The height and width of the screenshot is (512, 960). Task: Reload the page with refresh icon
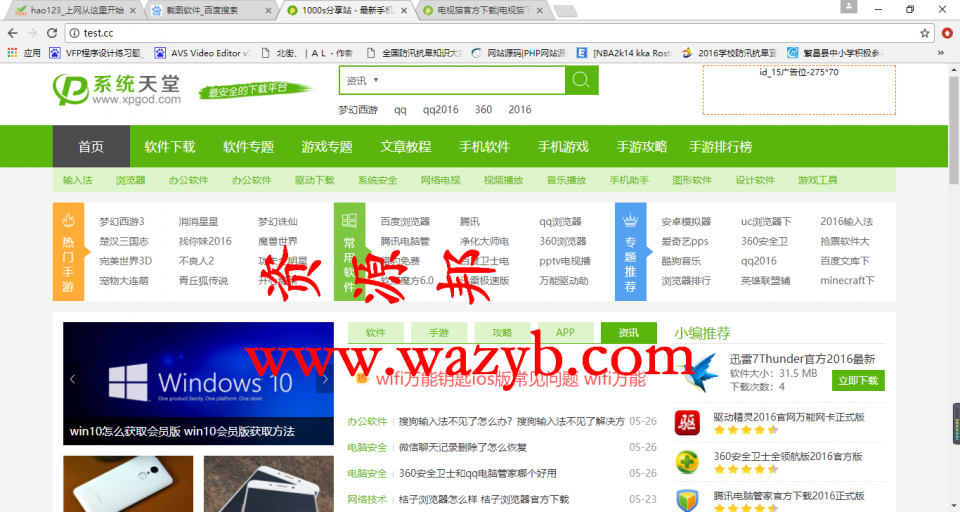point(52,33)
